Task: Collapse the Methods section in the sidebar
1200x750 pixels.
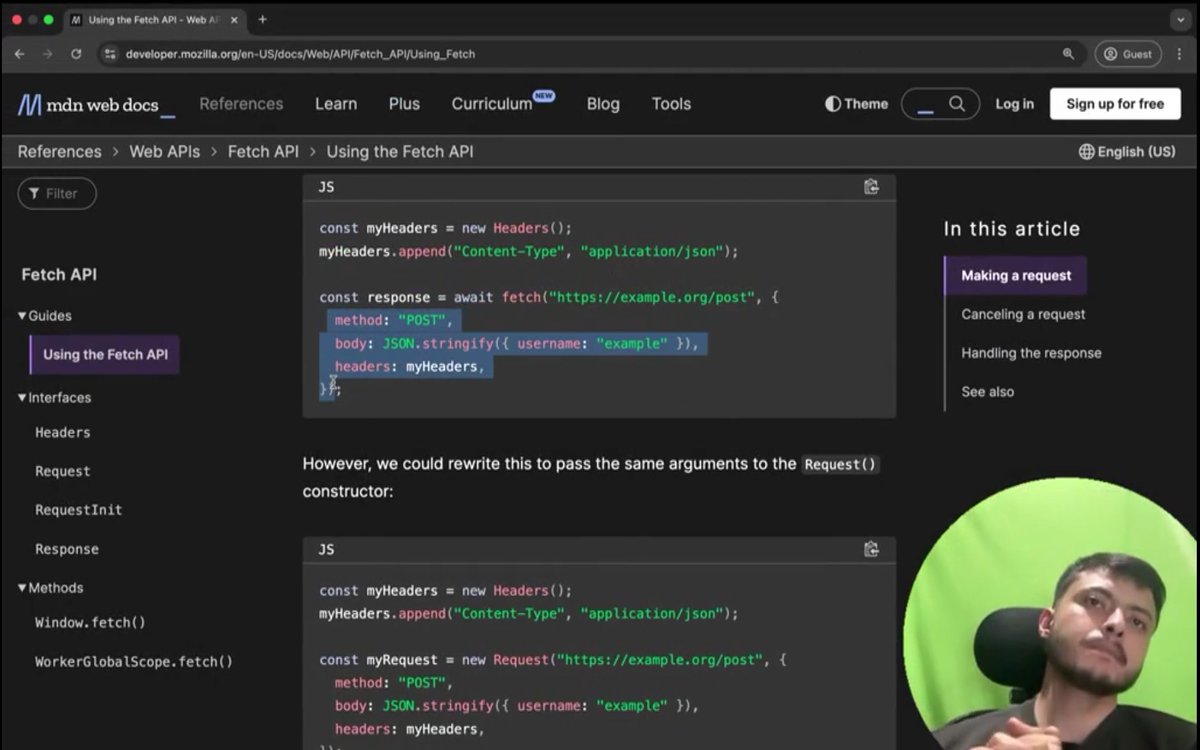Action: [51, 588]
